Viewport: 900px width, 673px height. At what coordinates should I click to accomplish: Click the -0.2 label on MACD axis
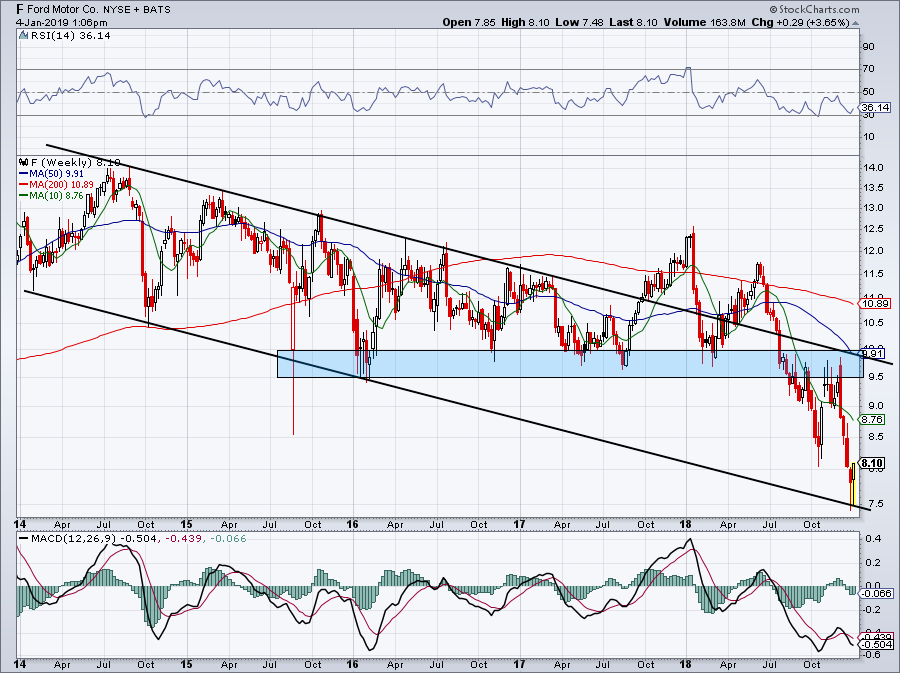click(872, 609)
